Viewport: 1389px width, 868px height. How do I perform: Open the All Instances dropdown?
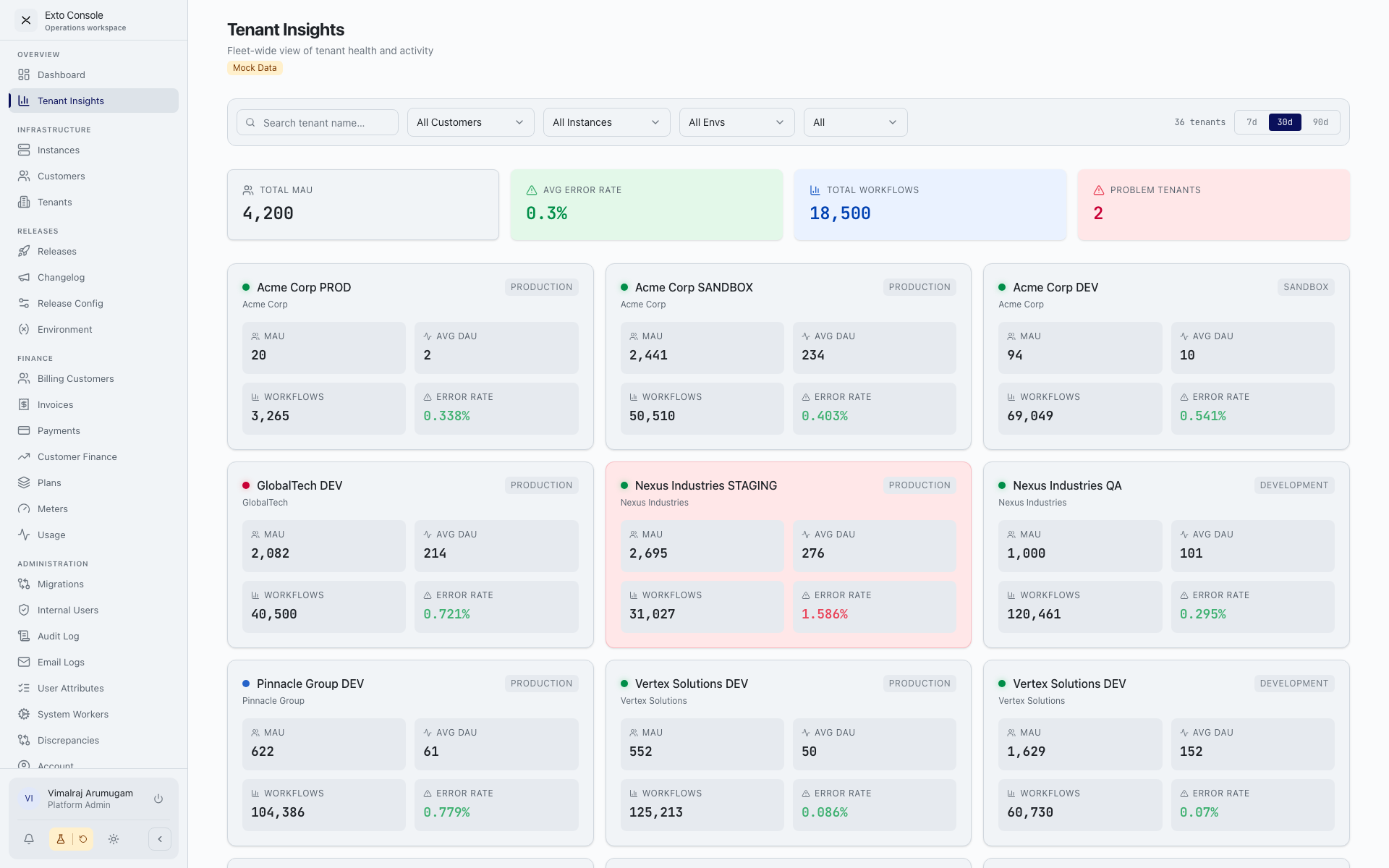(x=607, y=122)
